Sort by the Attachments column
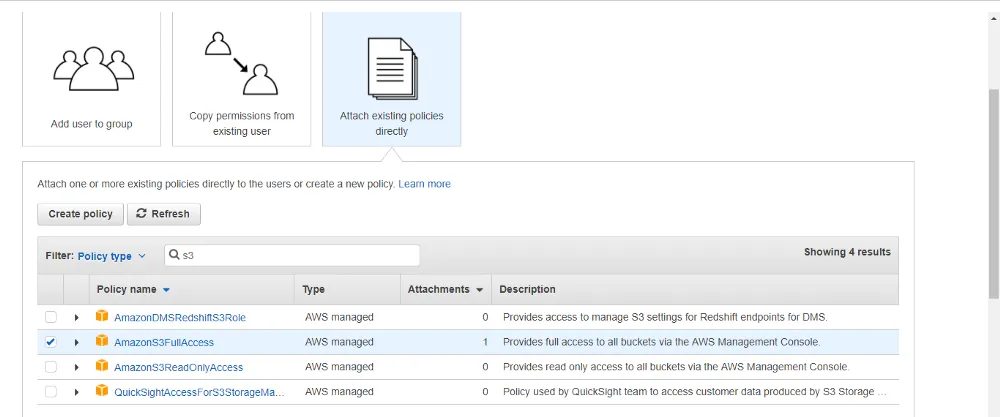Screen dimensions: 1000x417 pyautogui.click(x=445, y=289)
